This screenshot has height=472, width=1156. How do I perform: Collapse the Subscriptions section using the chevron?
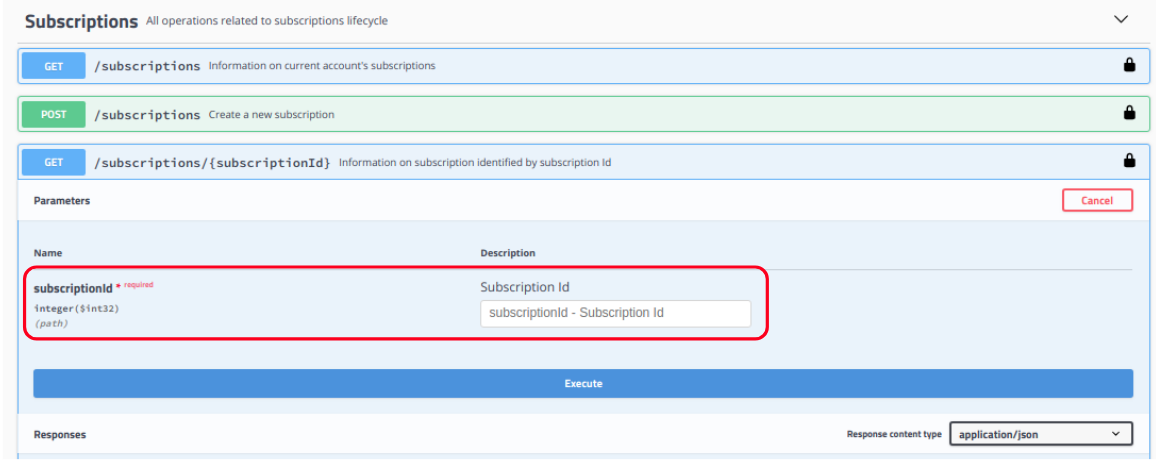(x=1120, y=19)
